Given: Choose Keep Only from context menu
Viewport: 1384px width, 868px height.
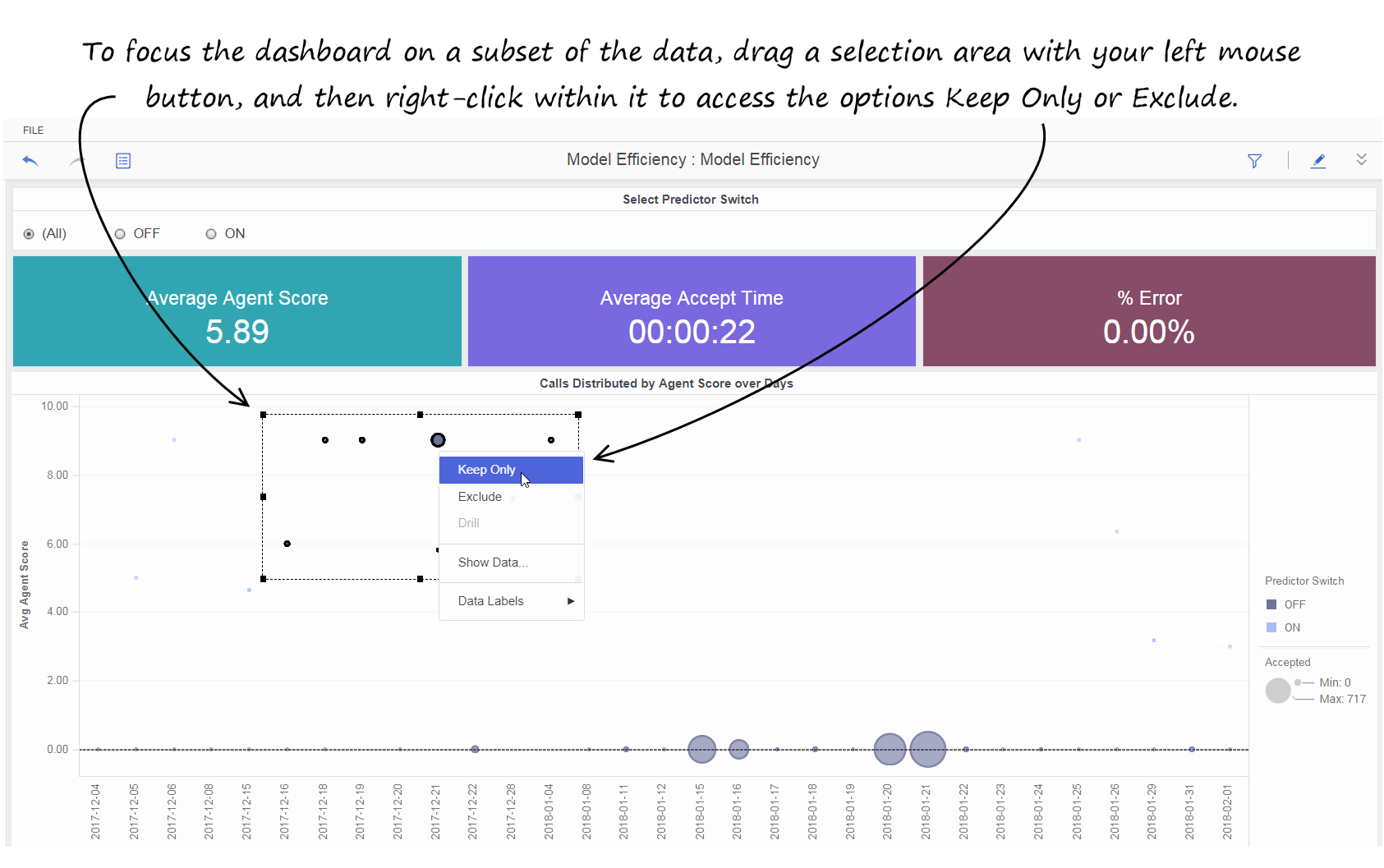Looking at the screenshot, I should (x=487, y=470).
